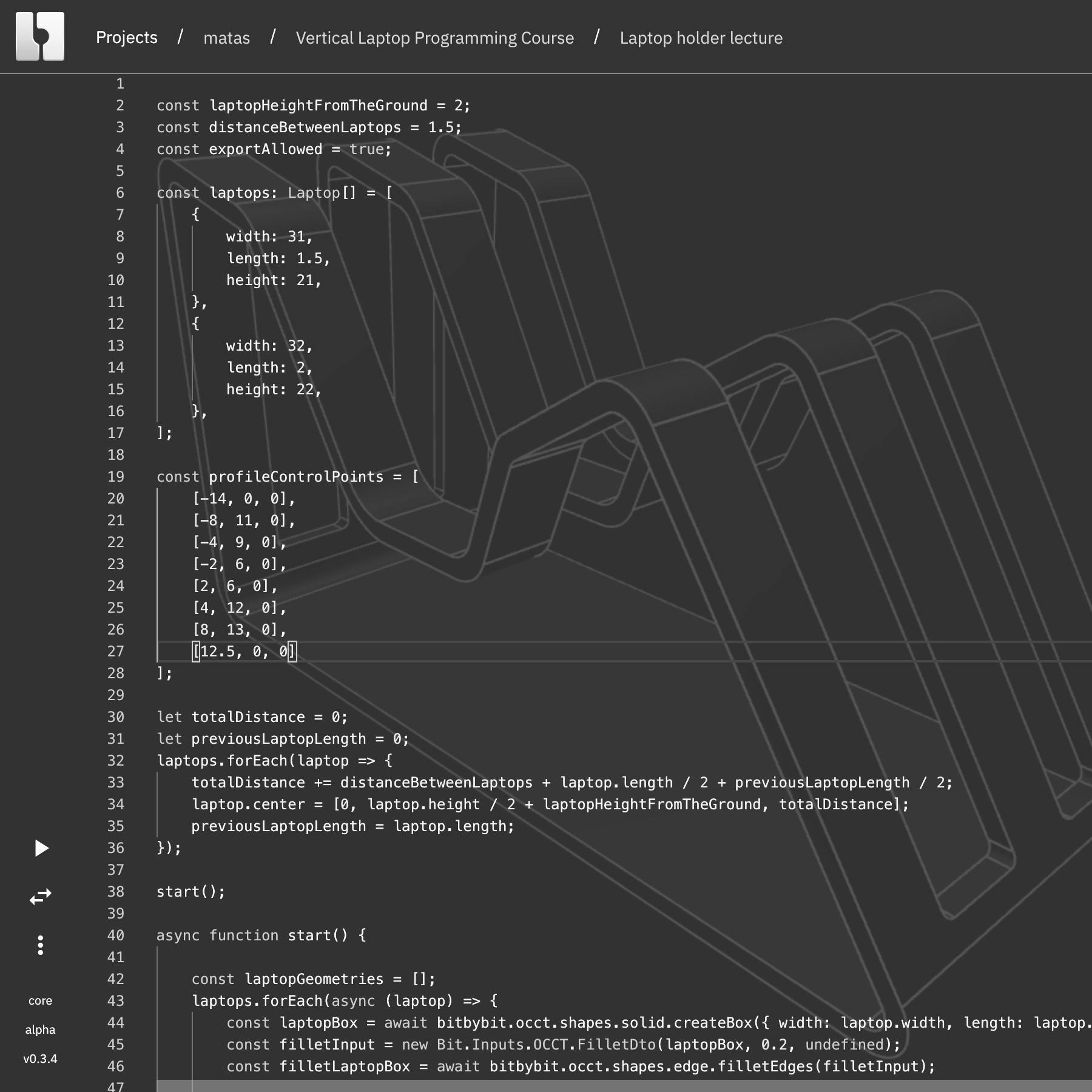Screen dimensions: 1092x1092
Task: Click the 'length: 1.5,' code line
Action: pyautogui.click(x=278, y=258)
